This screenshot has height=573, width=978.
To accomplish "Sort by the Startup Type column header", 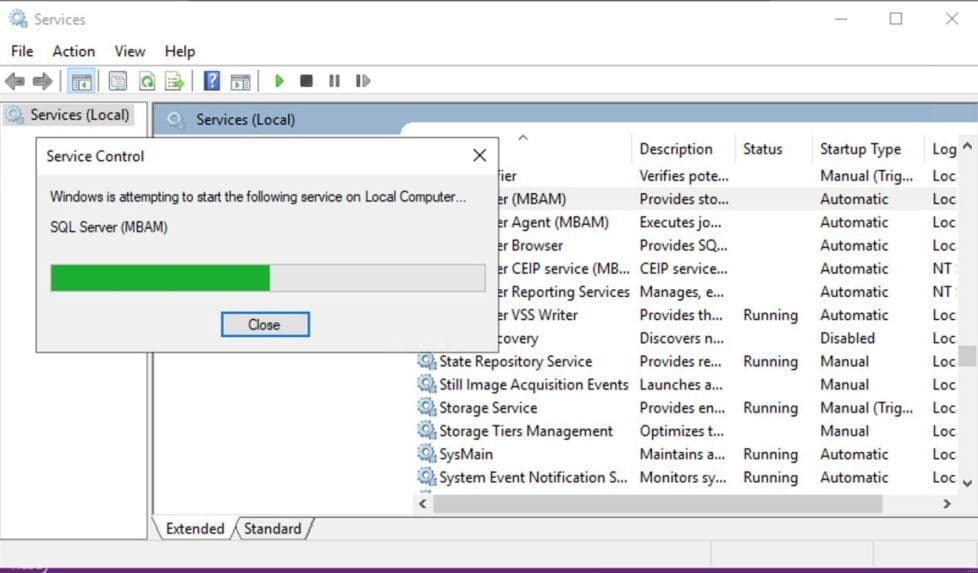I will [860, 149].
